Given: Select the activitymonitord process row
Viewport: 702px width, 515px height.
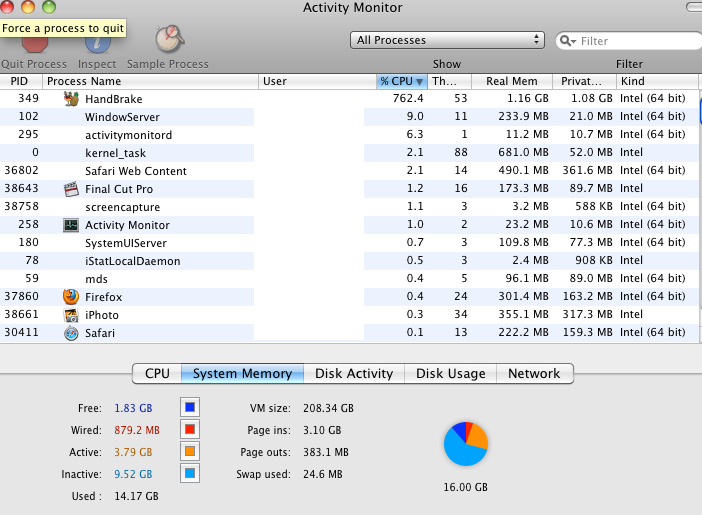Looking at the screenshot, I should click(349, 134).
